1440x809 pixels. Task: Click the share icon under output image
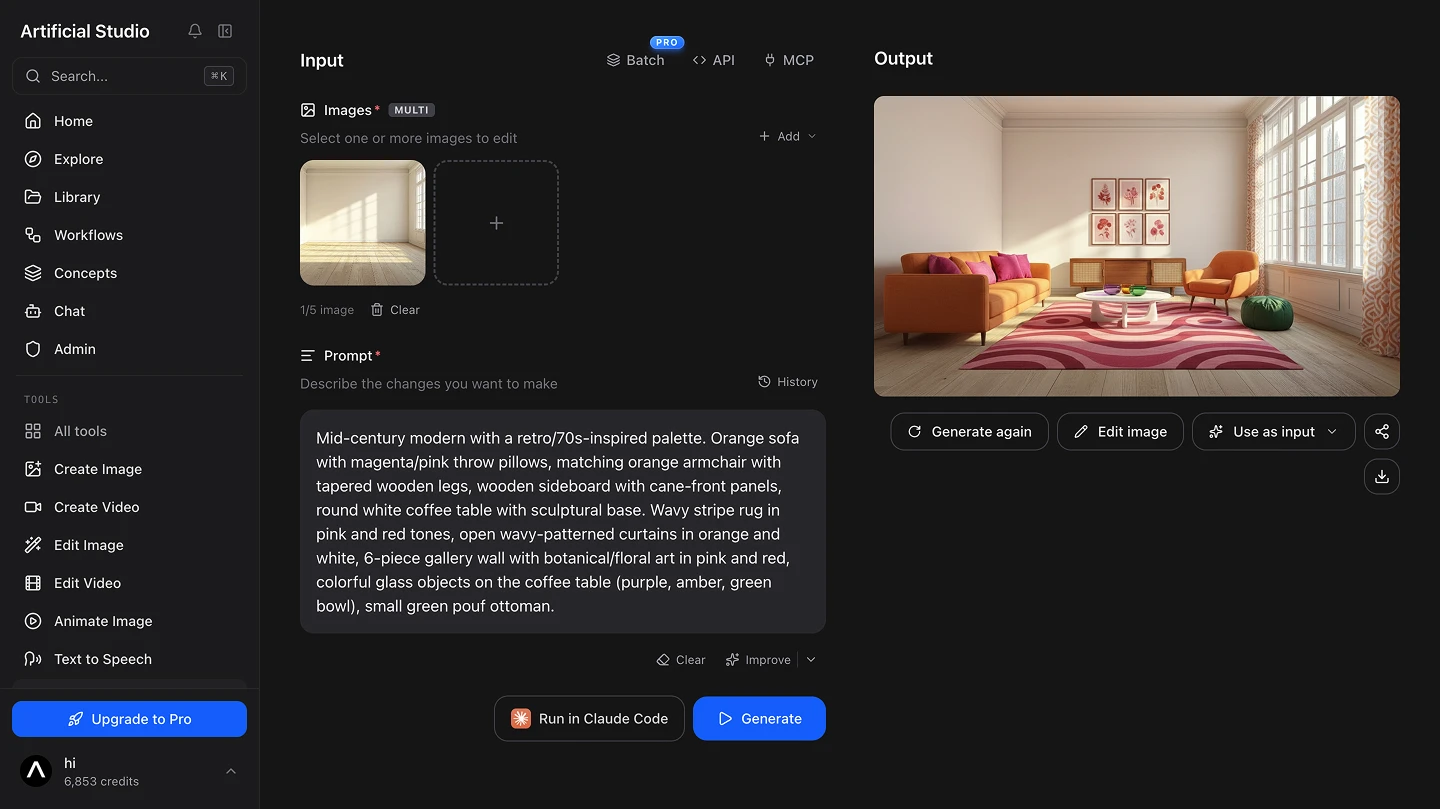coord(1382,431)
